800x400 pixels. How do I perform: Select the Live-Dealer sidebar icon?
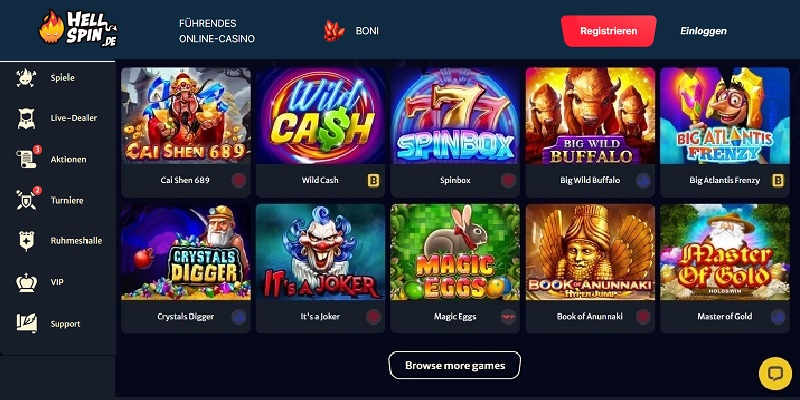27,118
